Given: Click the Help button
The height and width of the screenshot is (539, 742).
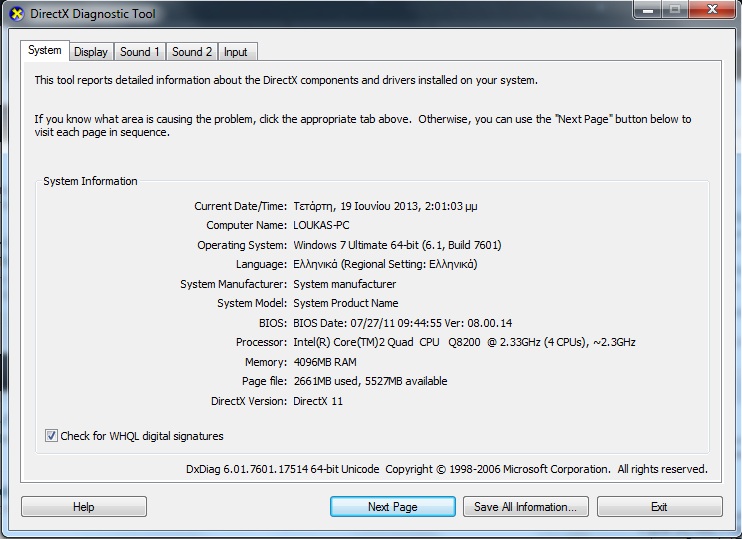Looking at the screenshot, I should click(x=84, y=507).
